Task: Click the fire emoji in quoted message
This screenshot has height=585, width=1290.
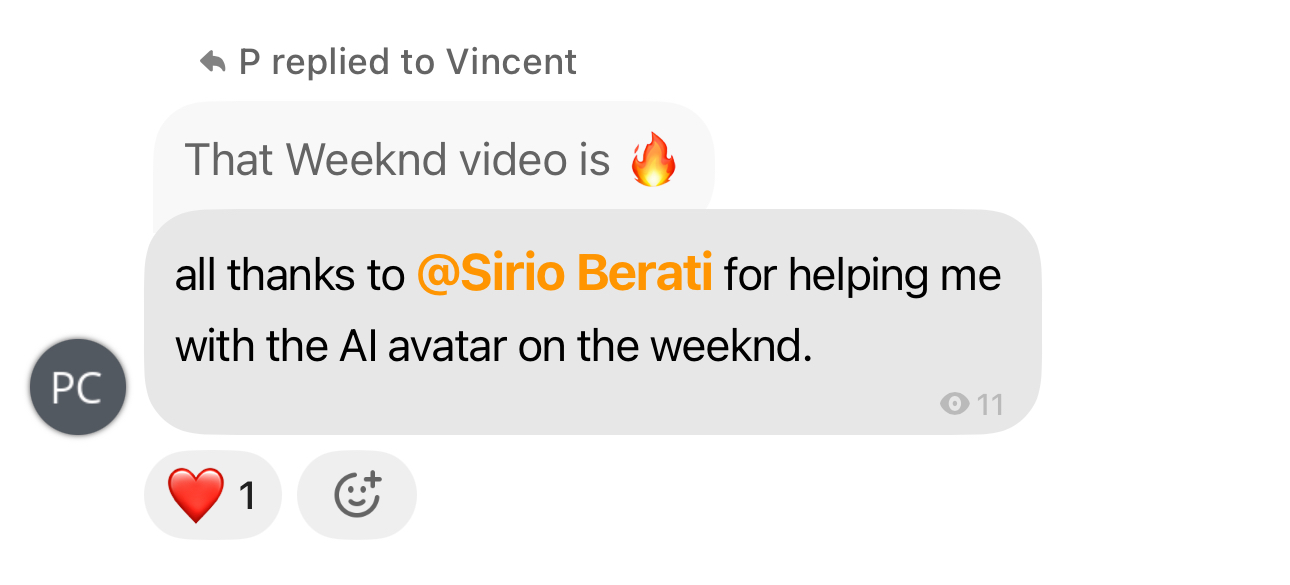Action: [x=653, y=160]
